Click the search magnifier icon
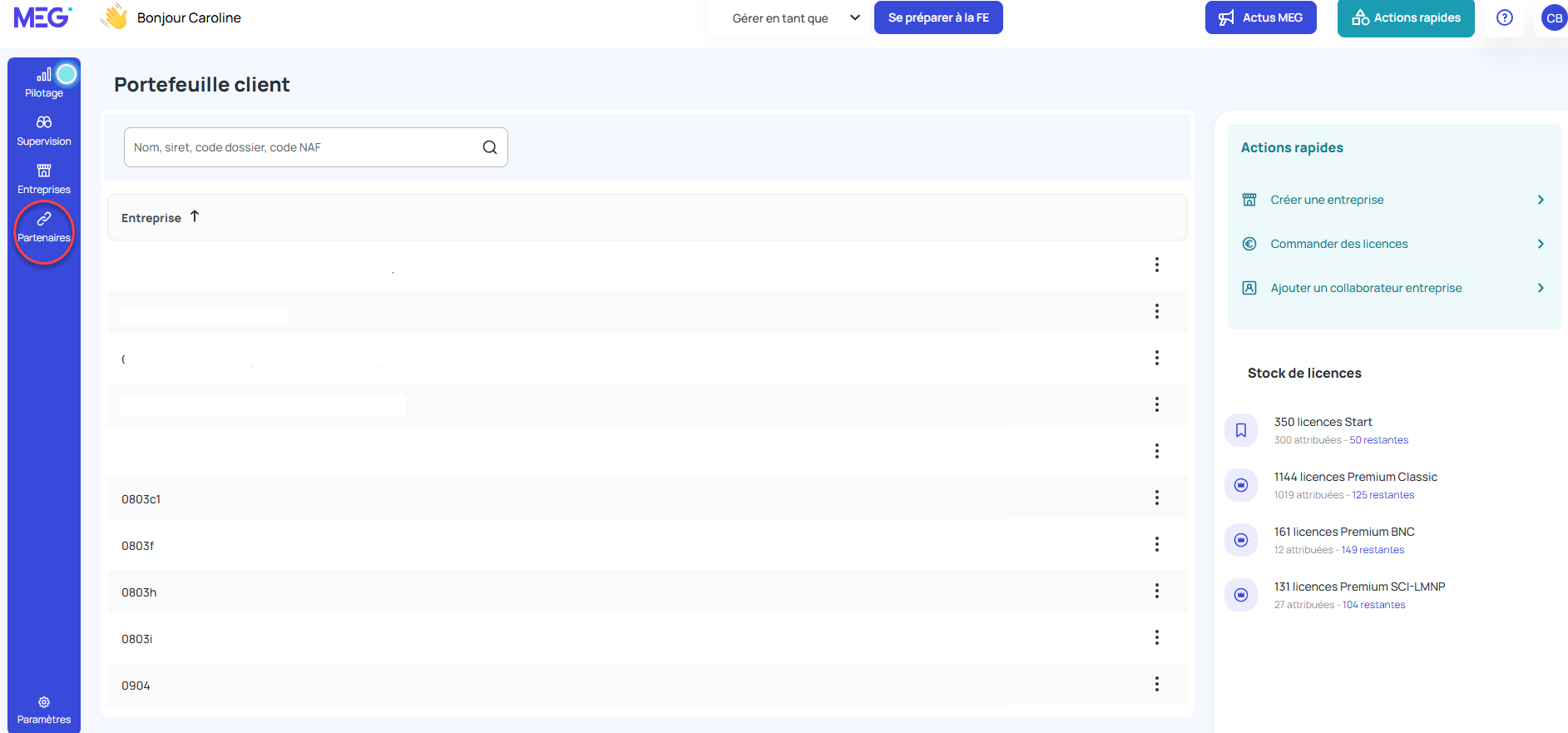This screenshot has width=1568, height=733. [490, 147]
